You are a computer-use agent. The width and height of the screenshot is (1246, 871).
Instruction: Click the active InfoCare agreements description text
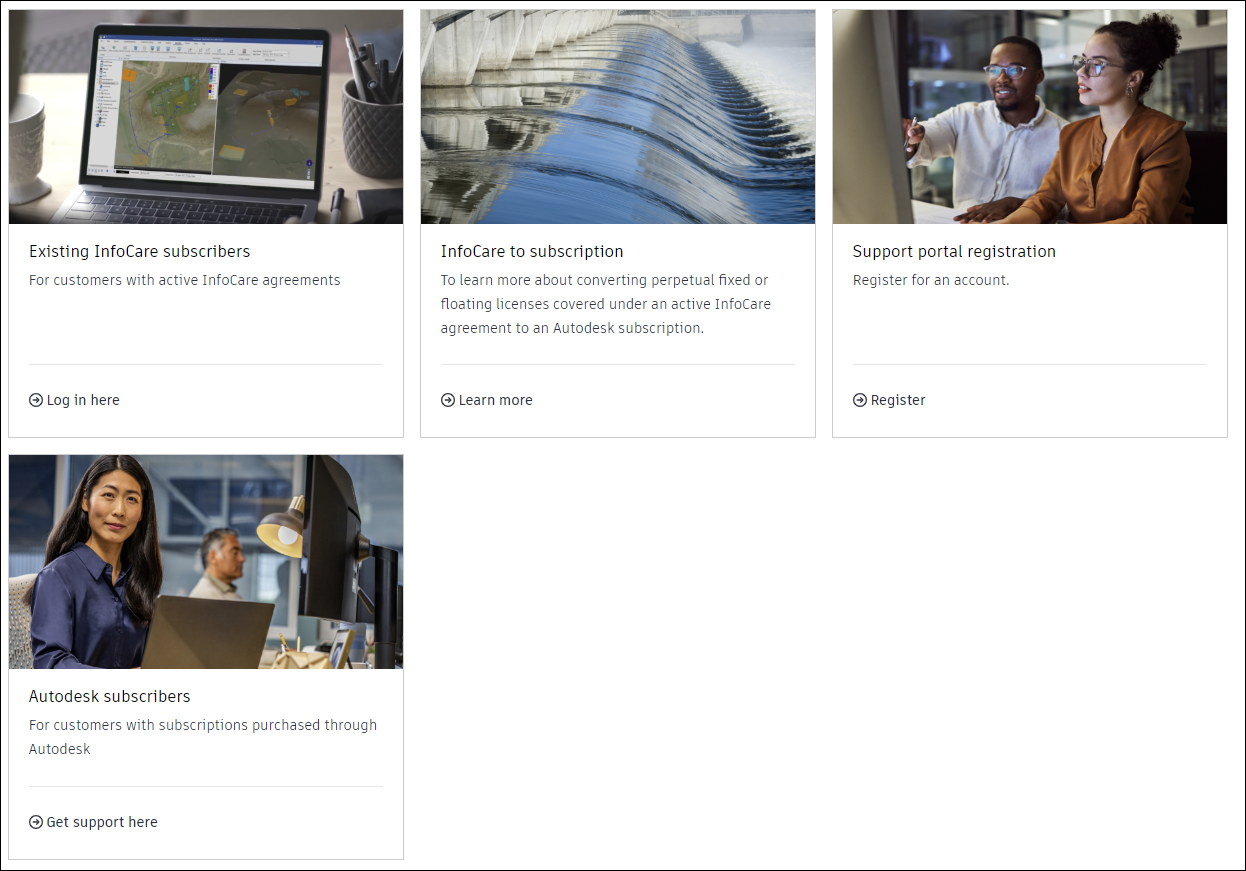185,280
